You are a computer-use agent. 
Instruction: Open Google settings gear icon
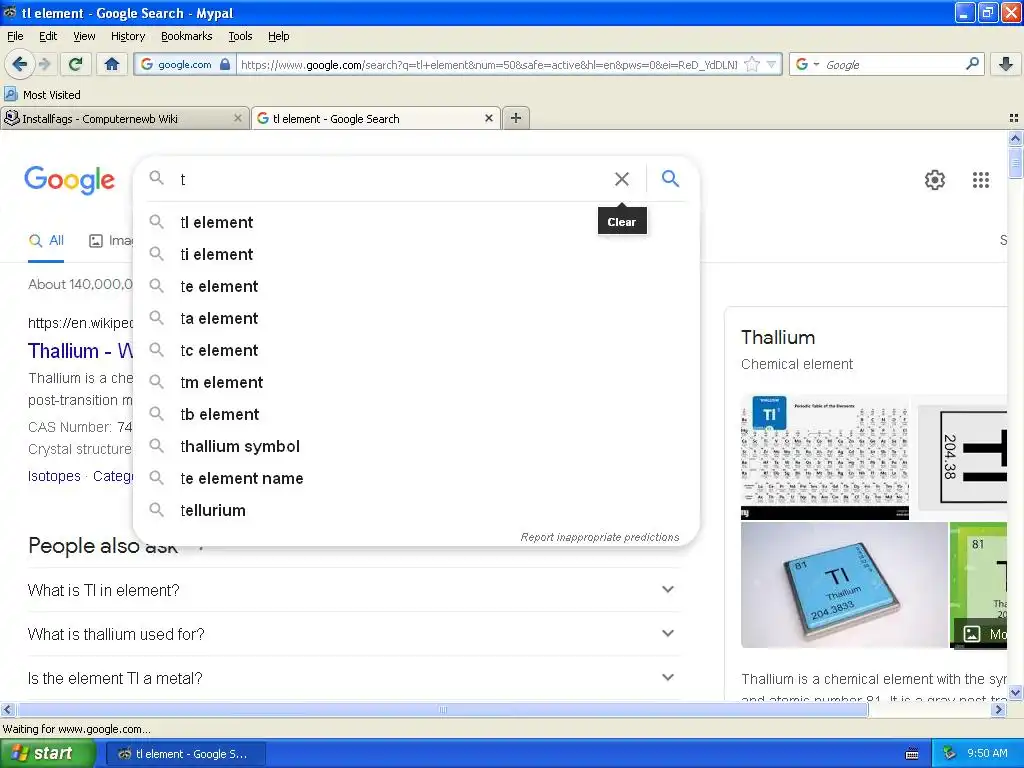click(x=935, y=180)
